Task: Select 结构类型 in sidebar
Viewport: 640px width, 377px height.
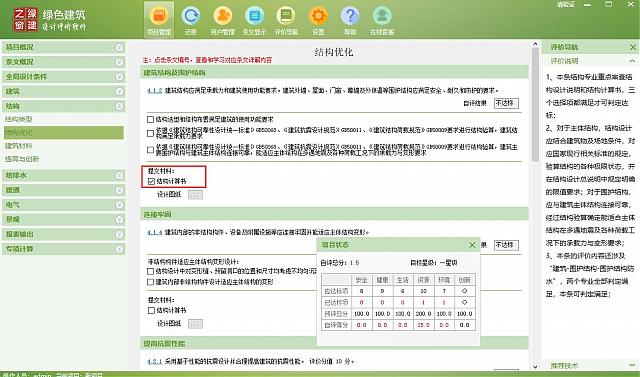Action: 18,120
